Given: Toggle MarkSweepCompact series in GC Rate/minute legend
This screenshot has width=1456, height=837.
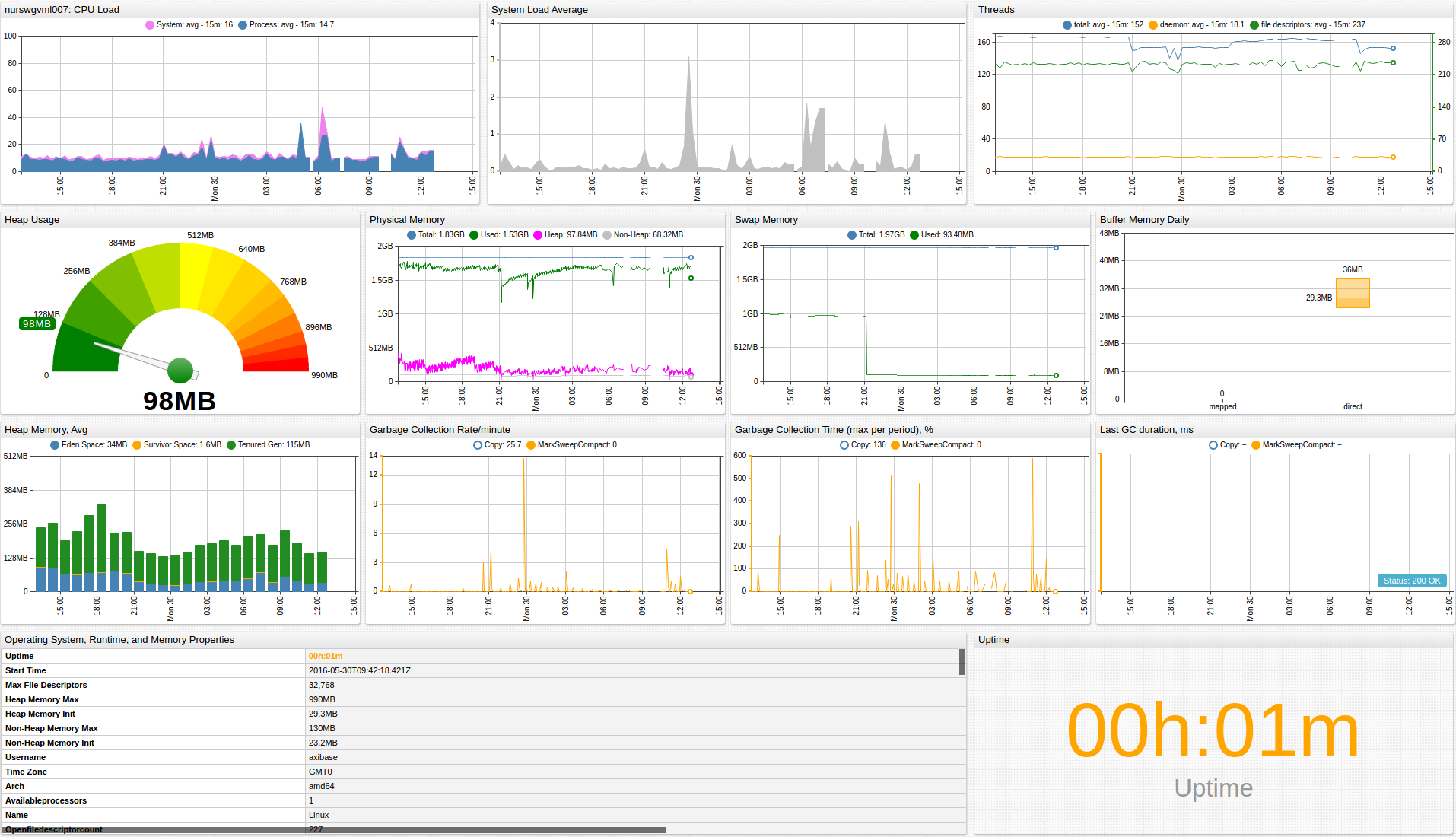Looking at the screenshot, I should point(572,445).
